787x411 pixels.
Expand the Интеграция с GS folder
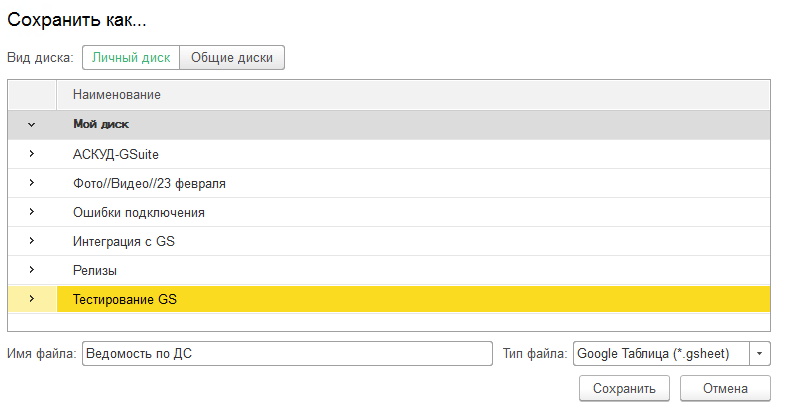[x=31, y=241]
